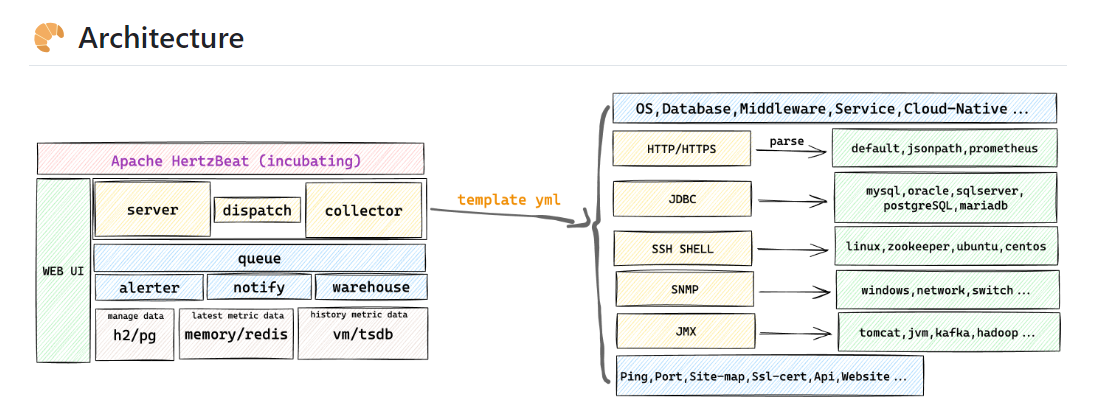Click the manage data label
The height and width of the screenshot is (406, 1096).
click(136, 317)
